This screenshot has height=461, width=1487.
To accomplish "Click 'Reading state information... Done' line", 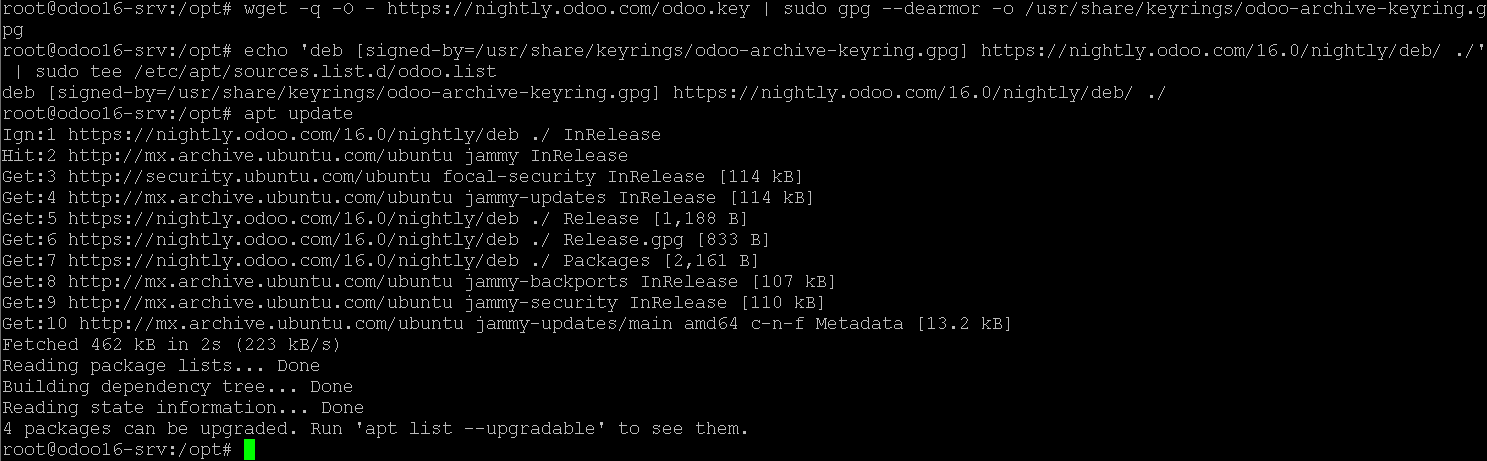I will 183,408.
